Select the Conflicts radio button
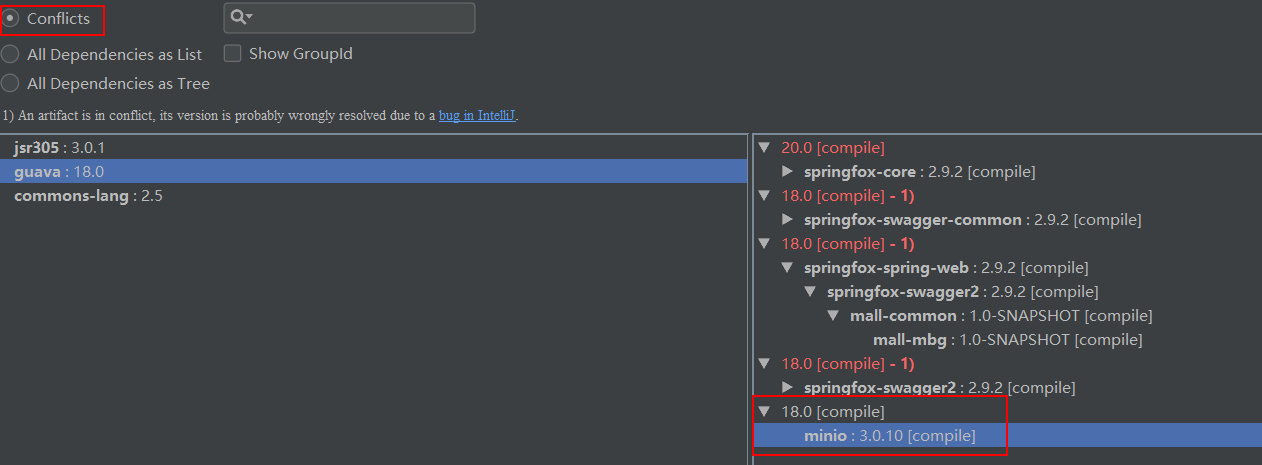Image resolution: width=1262 pixels, height=465 pixels. click(x=11, y=18)
